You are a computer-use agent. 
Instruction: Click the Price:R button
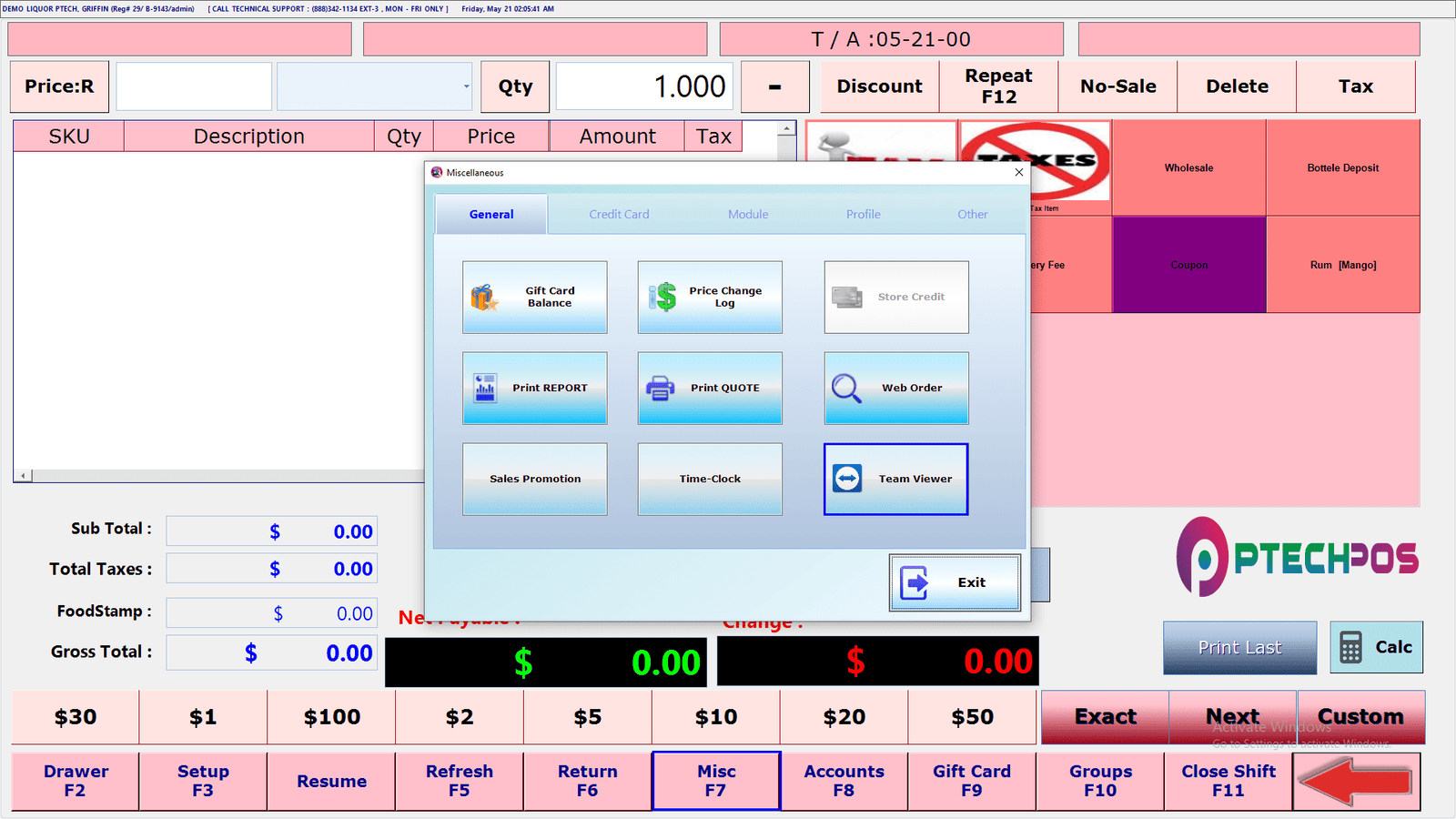(59, 86)
